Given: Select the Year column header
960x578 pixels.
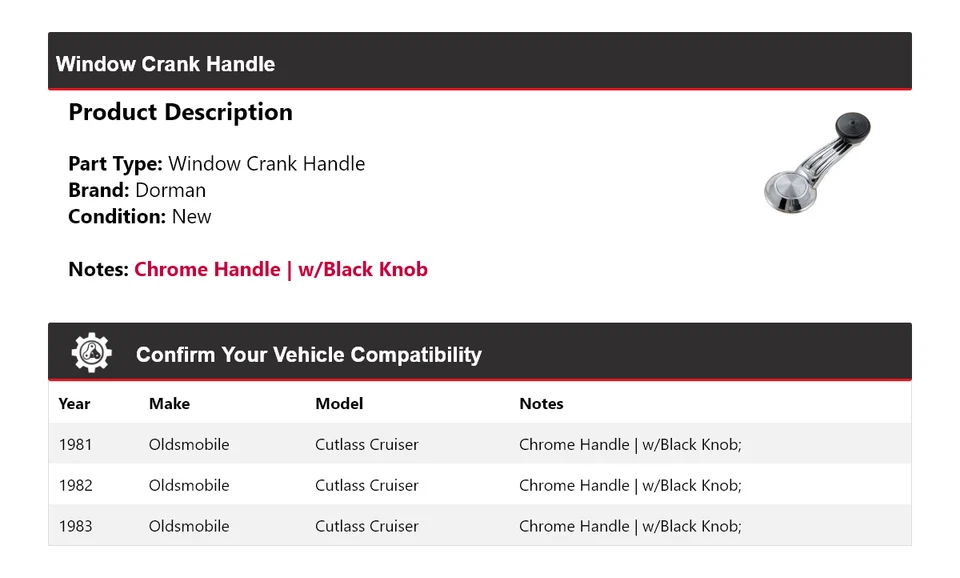Looking at the screenshot, I should click(74, 404).
